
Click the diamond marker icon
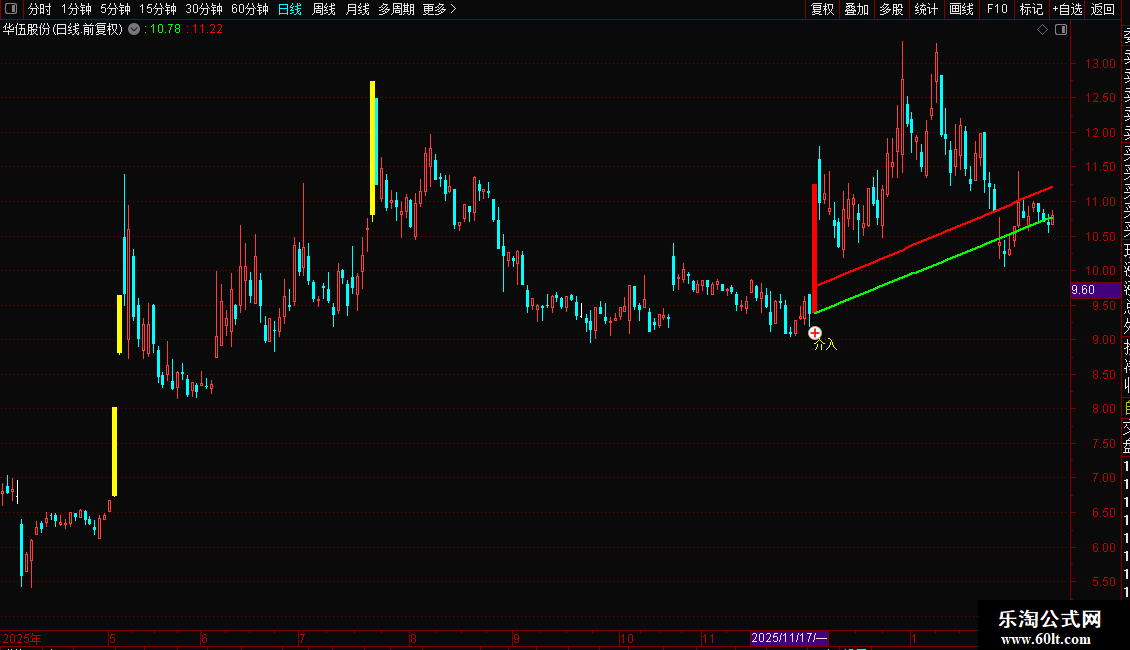pyautogui.click(x=1042, y=30)
